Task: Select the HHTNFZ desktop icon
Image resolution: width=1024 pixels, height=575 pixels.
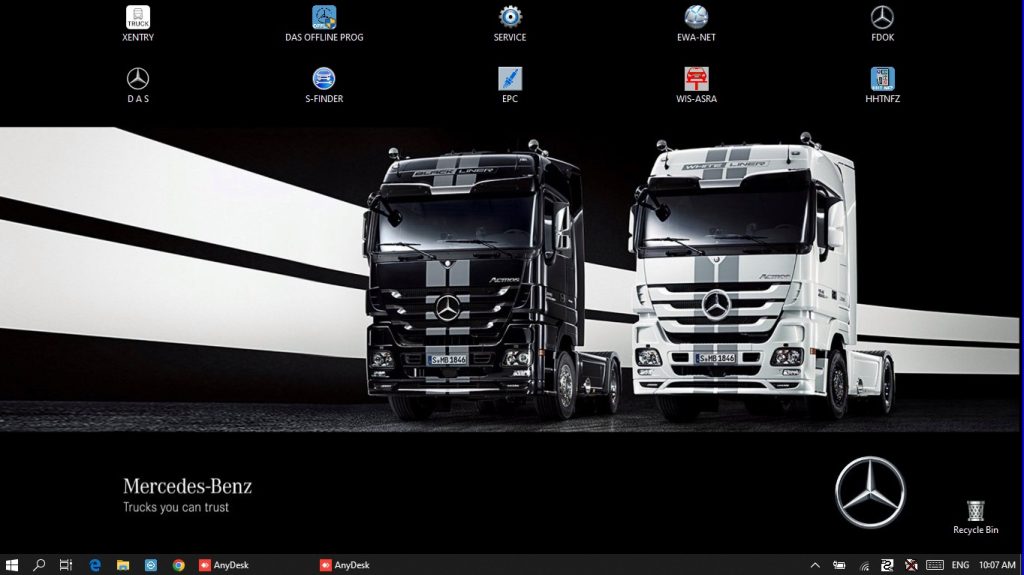Action: pyautogui.click(x=882, y=86)
